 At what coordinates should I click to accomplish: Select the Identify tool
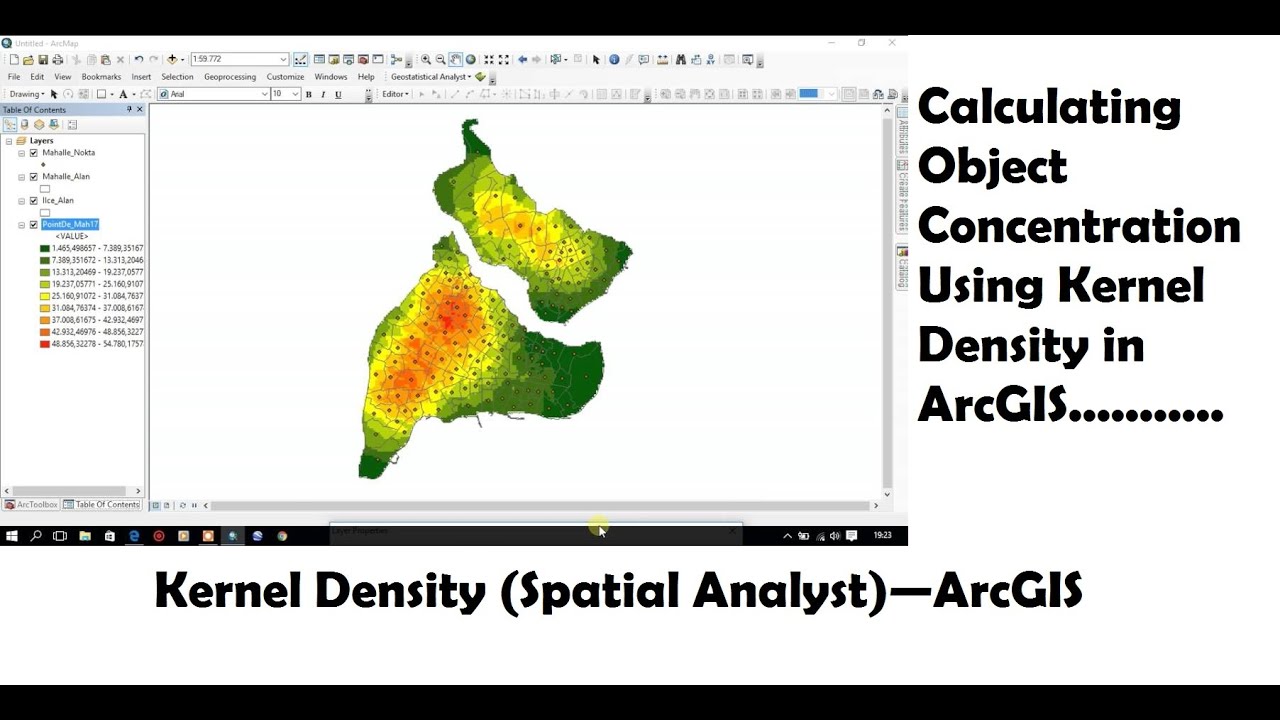[614, 60]
